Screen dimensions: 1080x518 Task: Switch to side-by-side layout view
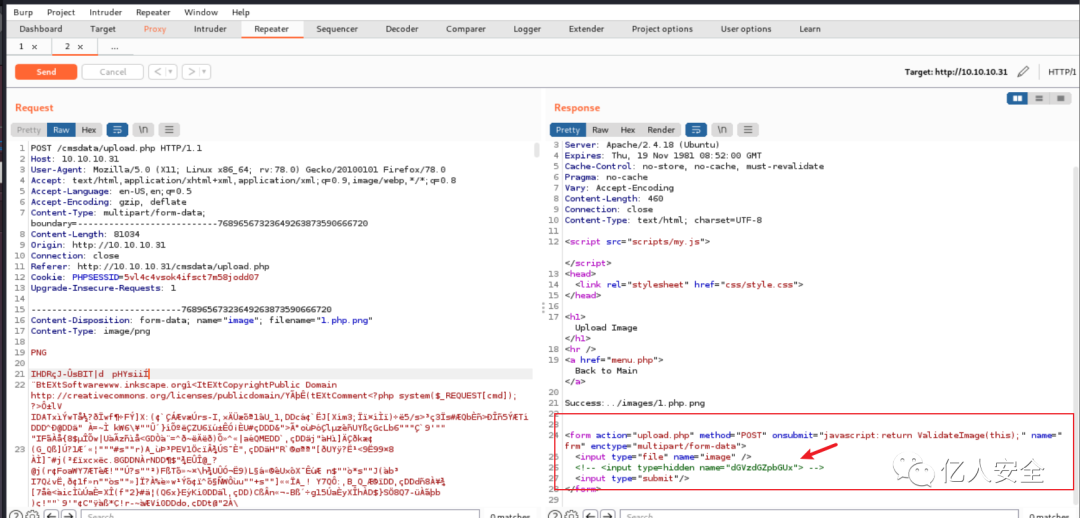pyautogui.click(x=1017, y=99)
